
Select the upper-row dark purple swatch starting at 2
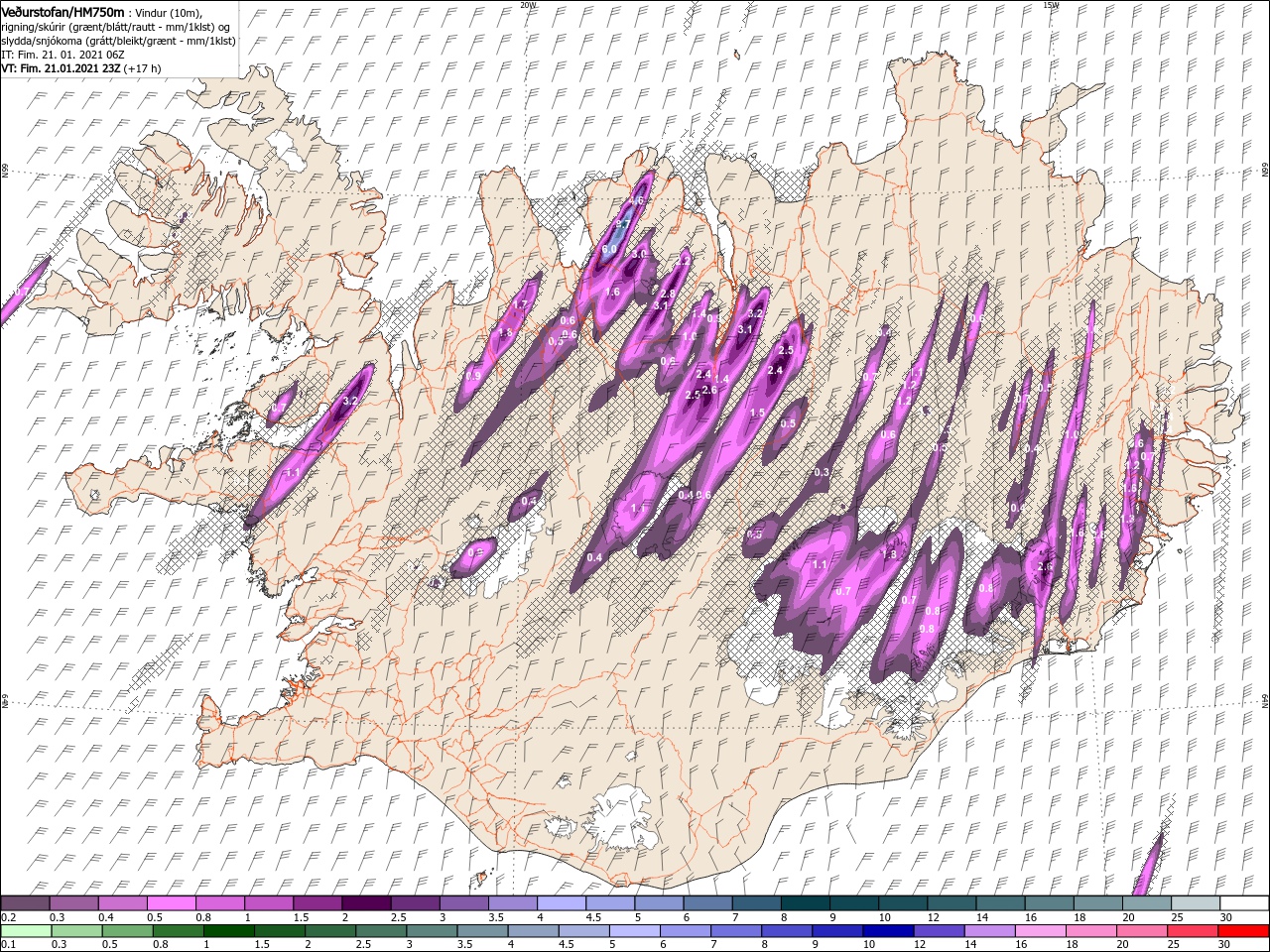click(x=366, y=903)
